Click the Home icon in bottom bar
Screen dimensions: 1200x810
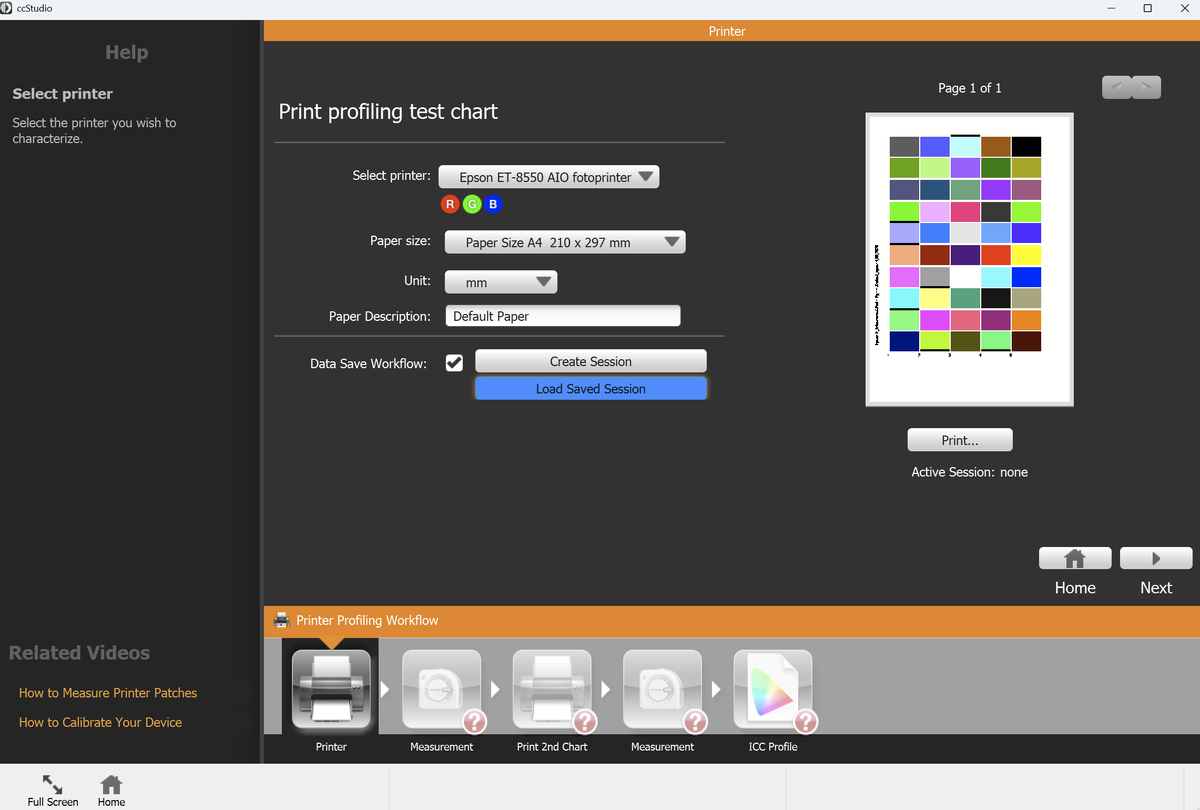pos(111,785)
